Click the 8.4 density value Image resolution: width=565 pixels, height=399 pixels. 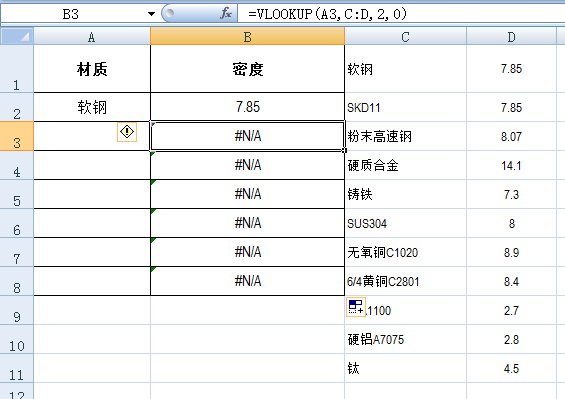(511, 281)
